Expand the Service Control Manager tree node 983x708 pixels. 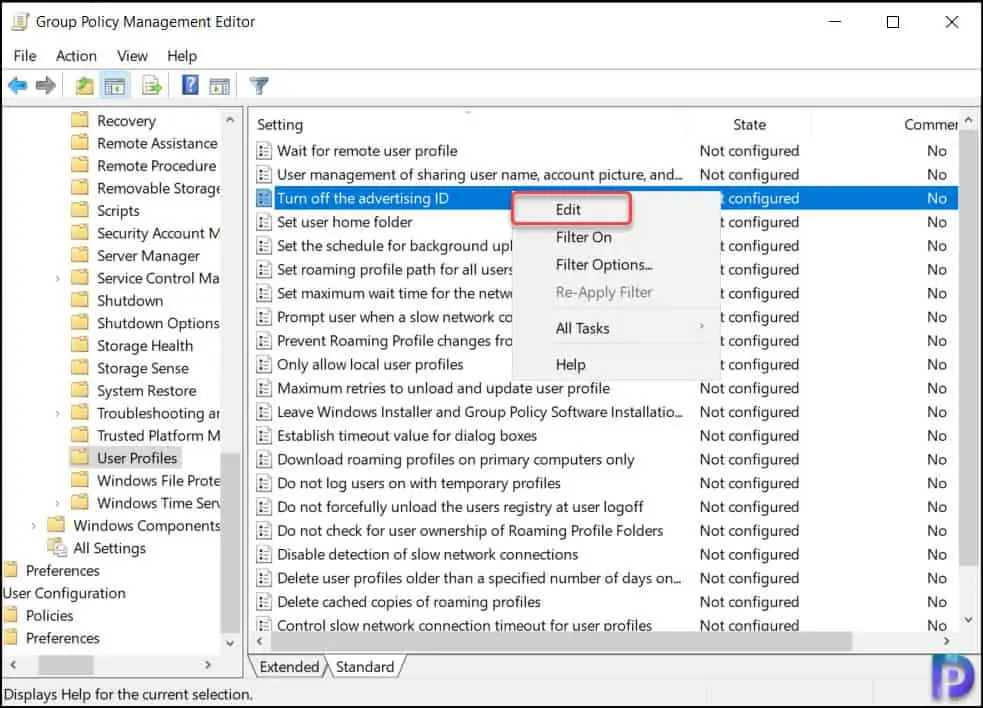[x=58, y=278]
